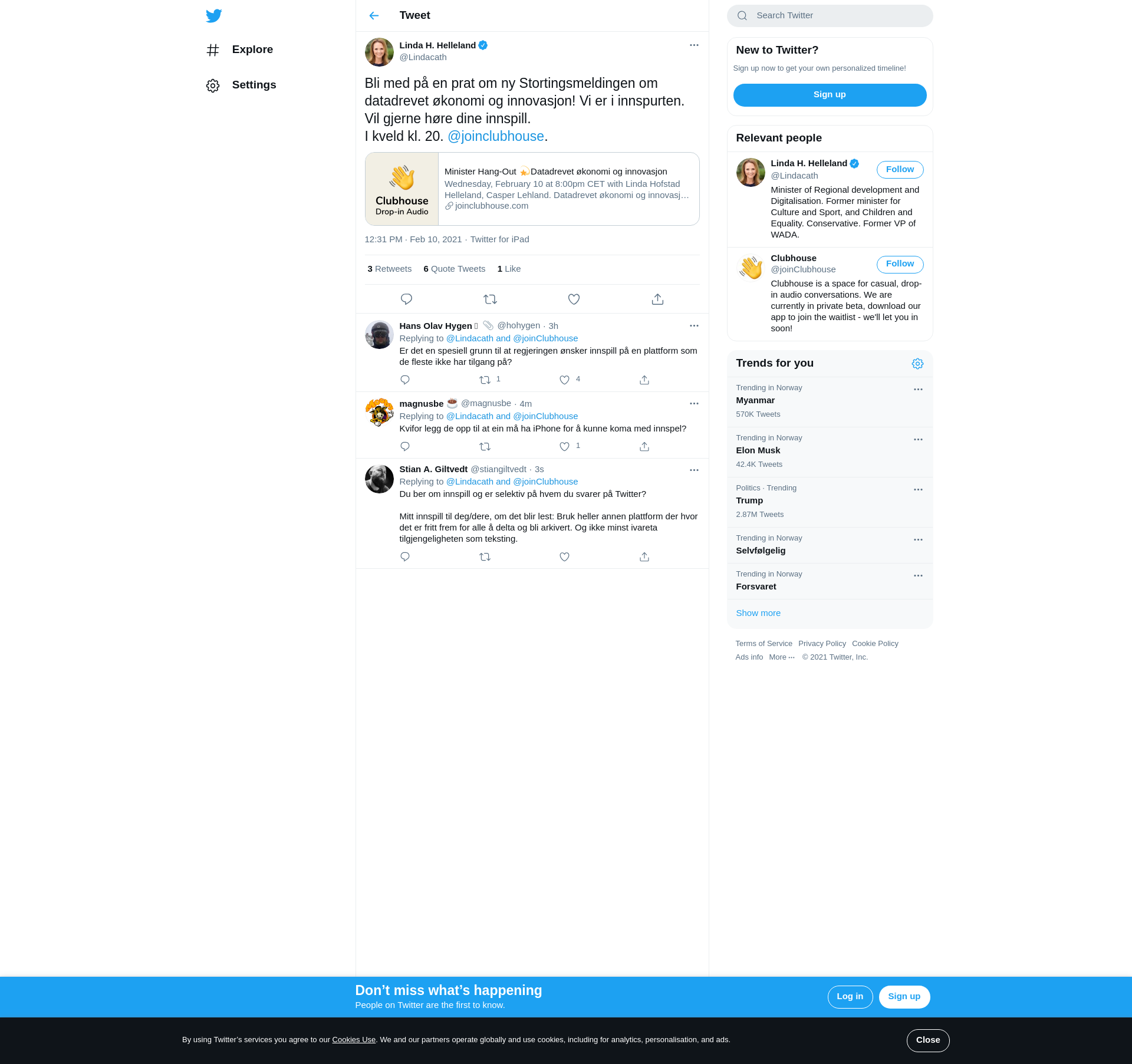Expand options for the Myanmar trend
This screenshot has width=1132, height=1064.
(x=918, y=389)
